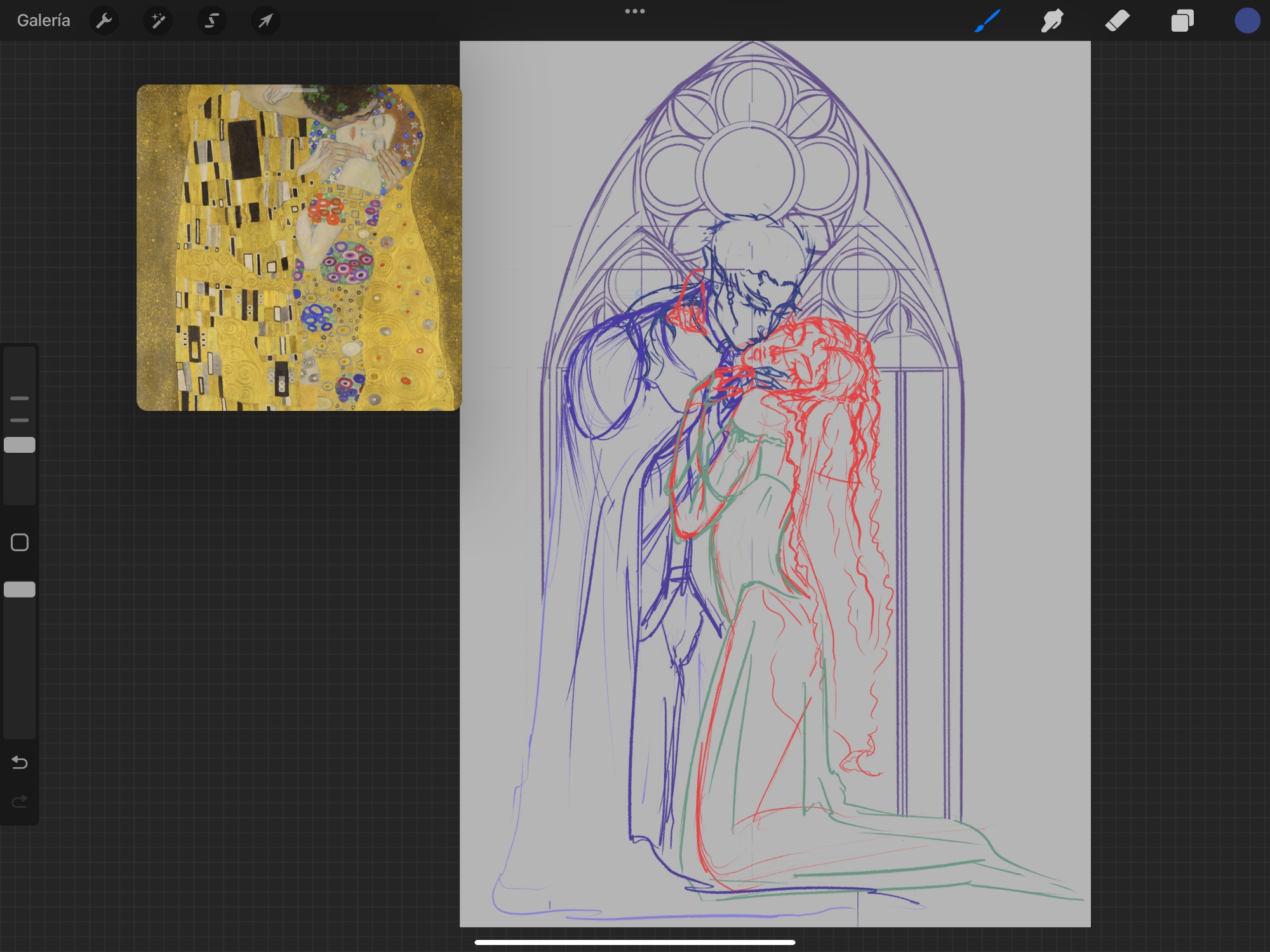Click the brush opacity slider handle
This screenshot has width=1270, height=952.
point(20,589)
